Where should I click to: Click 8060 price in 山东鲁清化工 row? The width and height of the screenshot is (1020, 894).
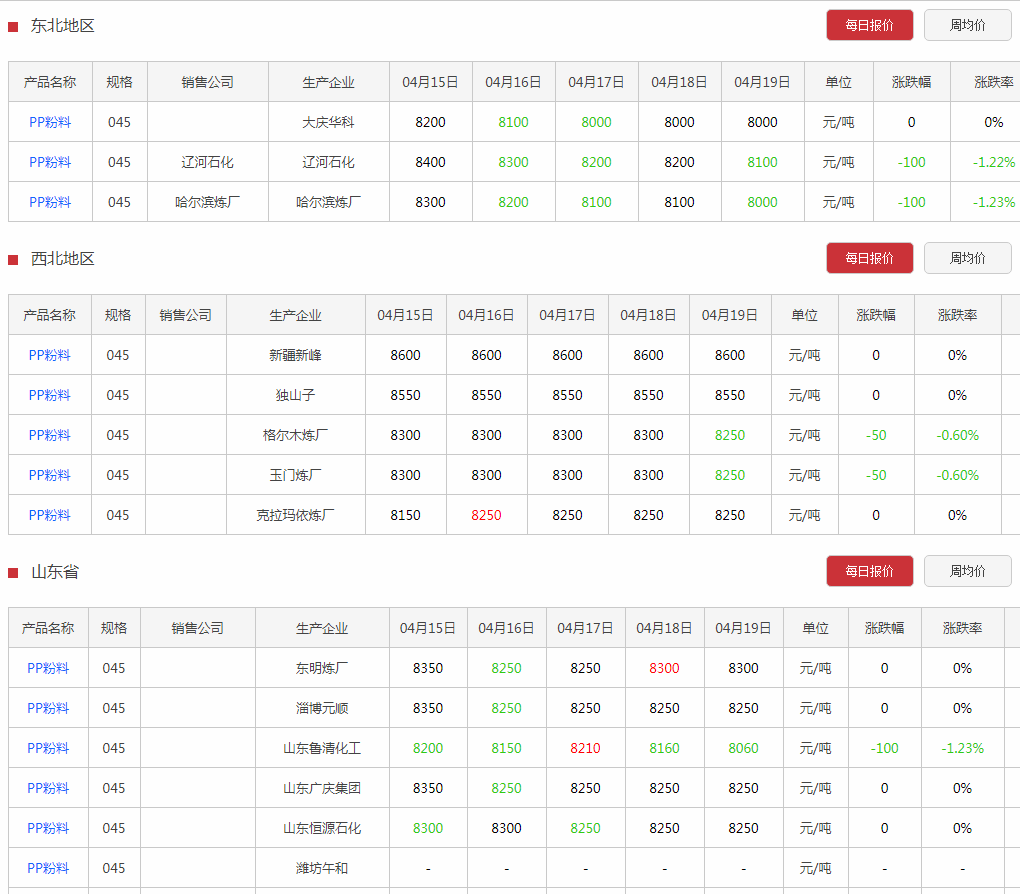(x=744, y=748)
